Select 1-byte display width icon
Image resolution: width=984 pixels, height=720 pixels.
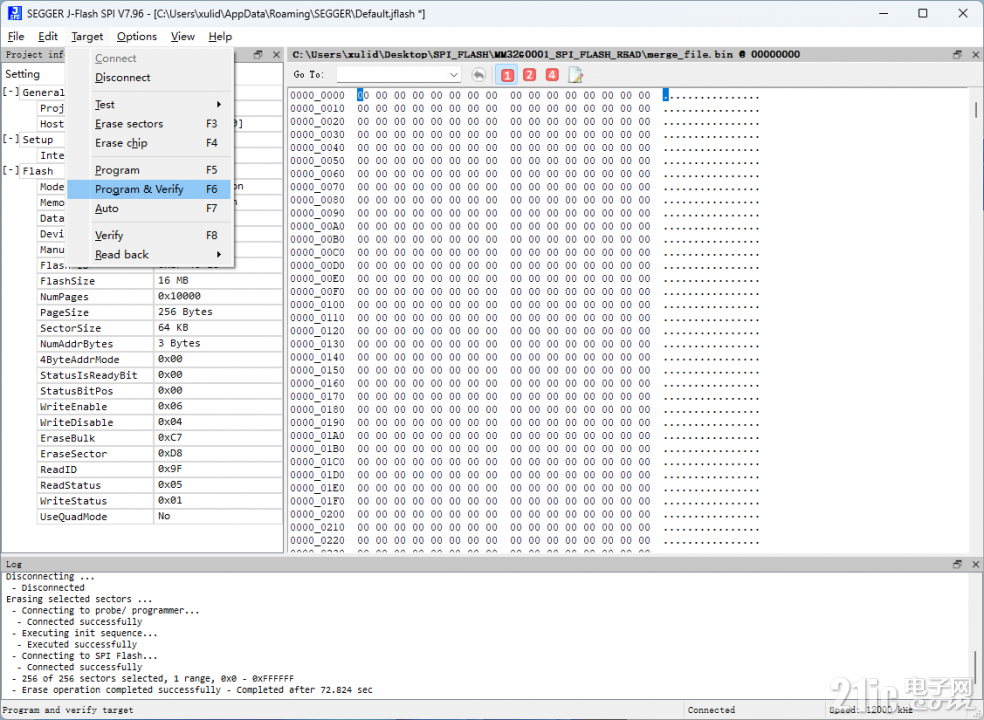click(x=507, y=75)
